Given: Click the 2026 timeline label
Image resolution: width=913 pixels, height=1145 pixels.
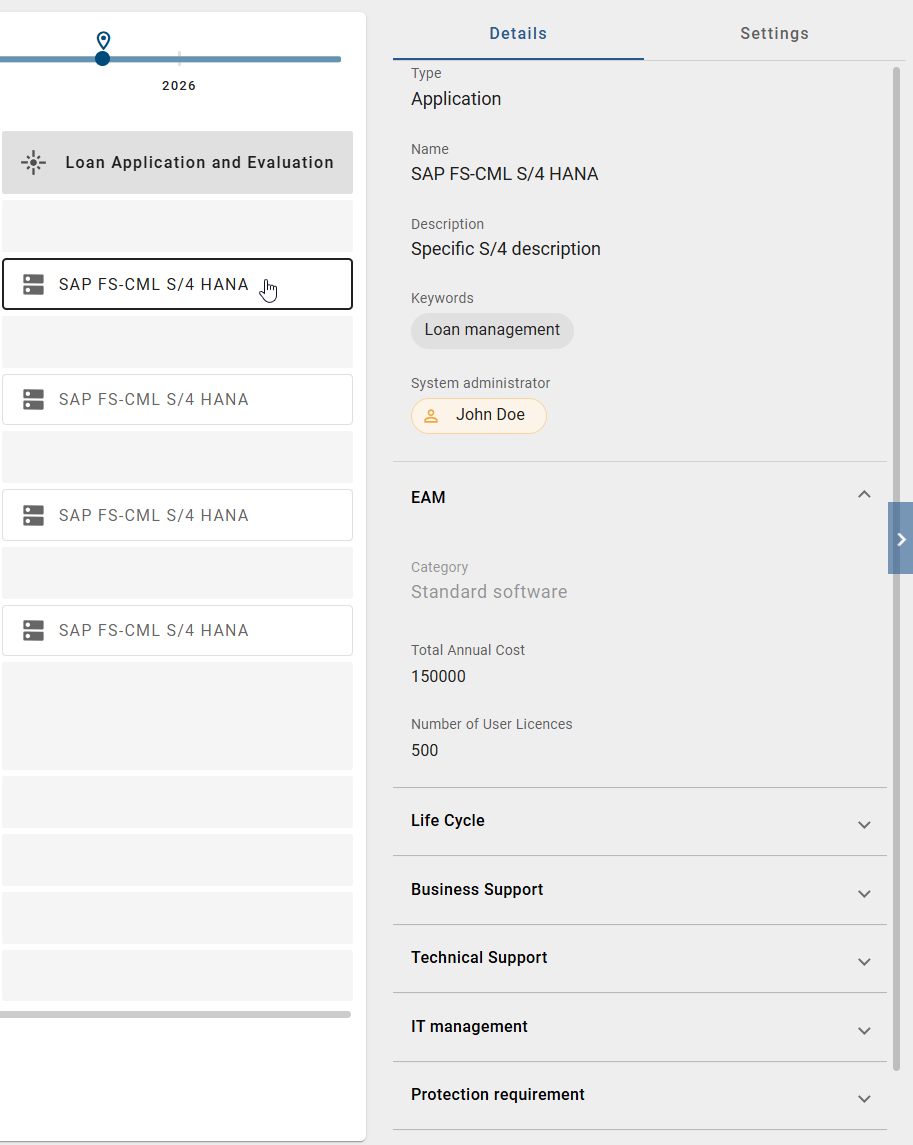Looking at the screenshot, I should [x=179, y=85].
